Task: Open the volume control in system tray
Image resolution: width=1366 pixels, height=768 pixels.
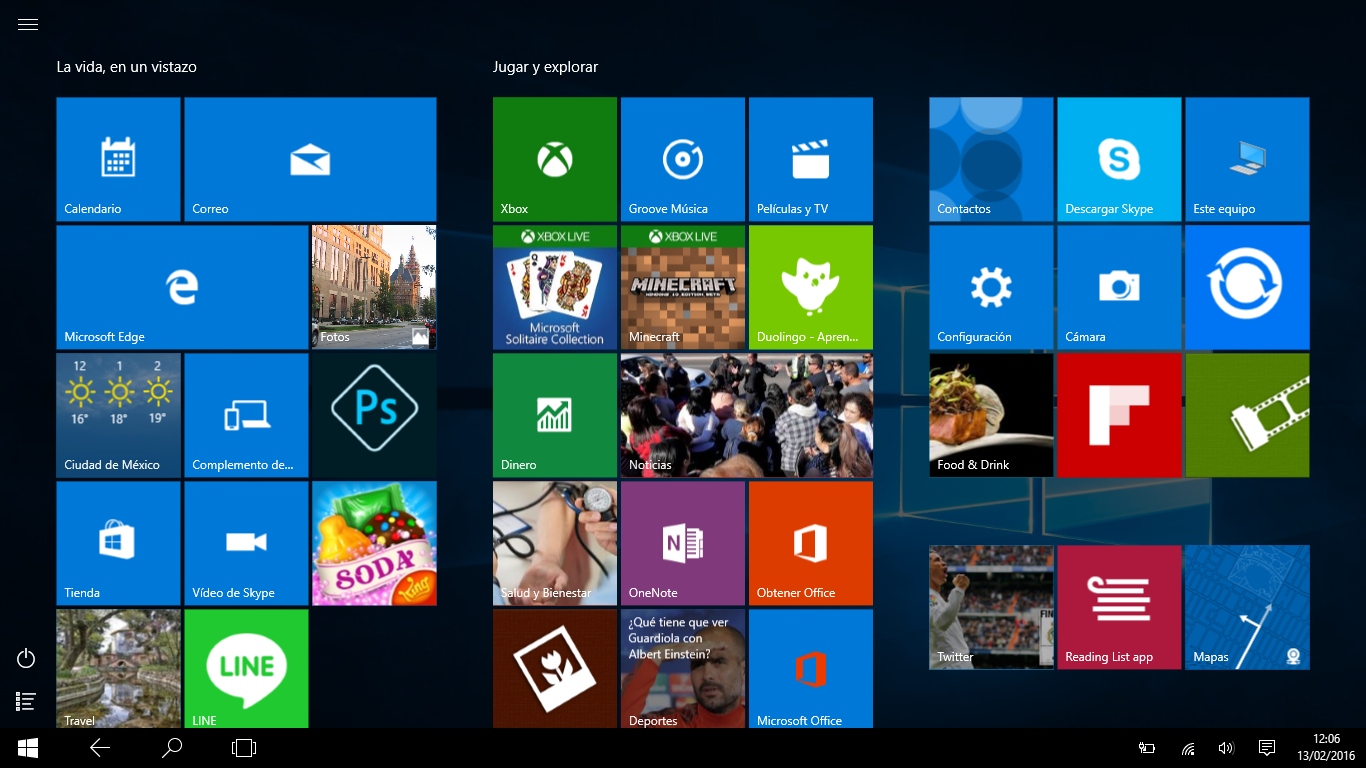Action: click(1225, 748)
